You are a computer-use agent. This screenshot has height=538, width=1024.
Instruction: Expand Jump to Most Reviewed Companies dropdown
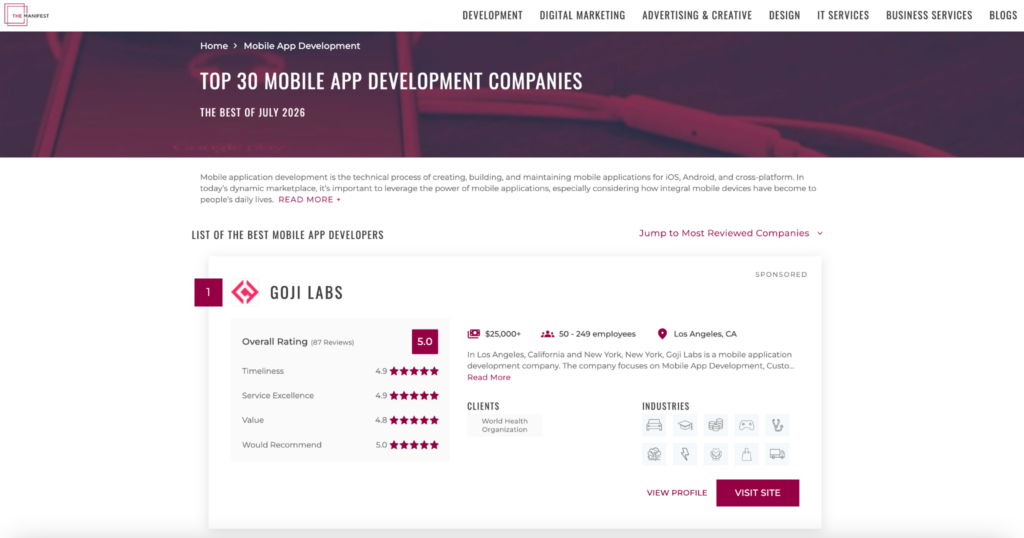[x=731, y=233]
